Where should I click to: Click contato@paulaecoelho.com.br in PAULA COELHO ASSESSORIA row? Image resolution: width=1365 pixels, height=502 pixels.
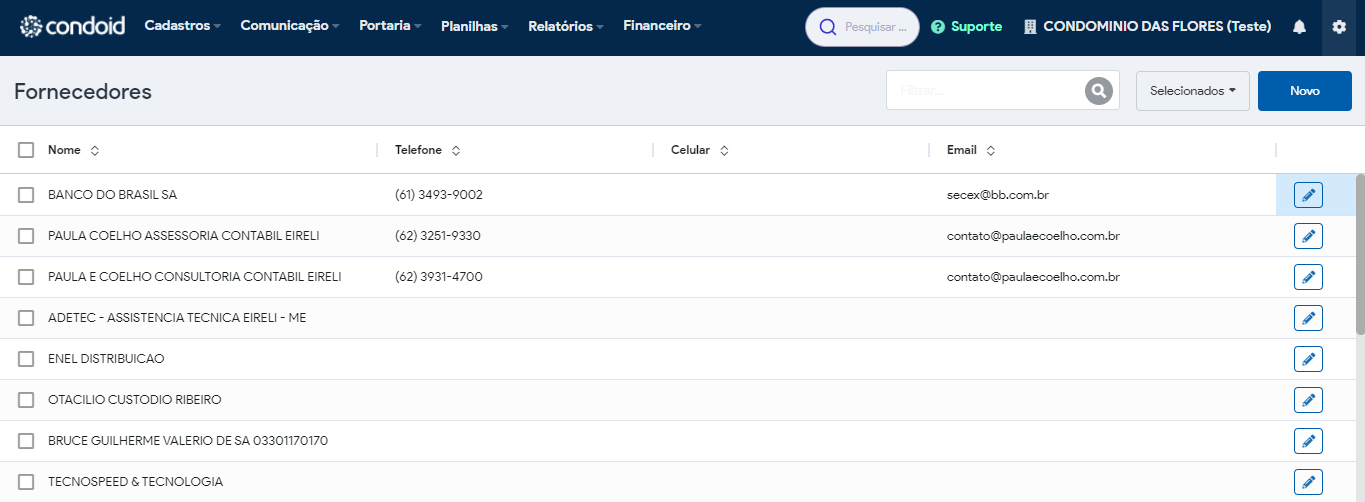coord(1033,236)
